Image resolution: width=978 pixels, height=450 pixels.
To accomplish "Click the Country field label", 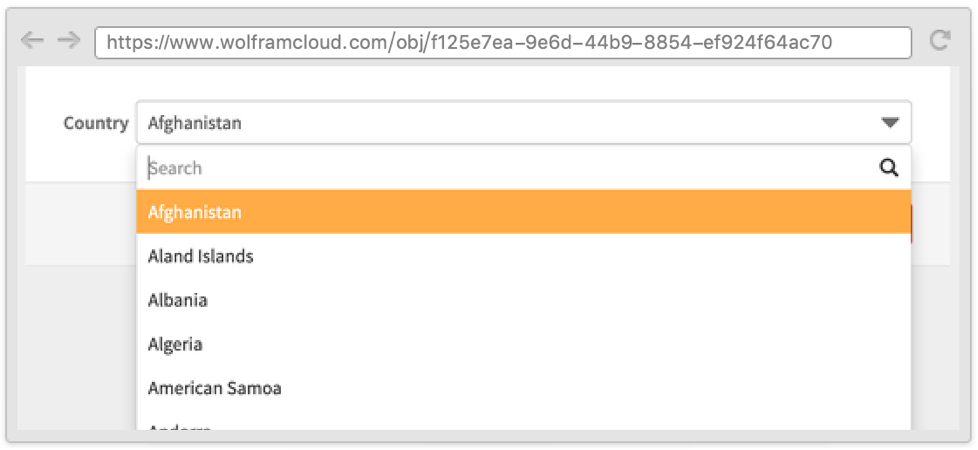I will pos(96,123).
